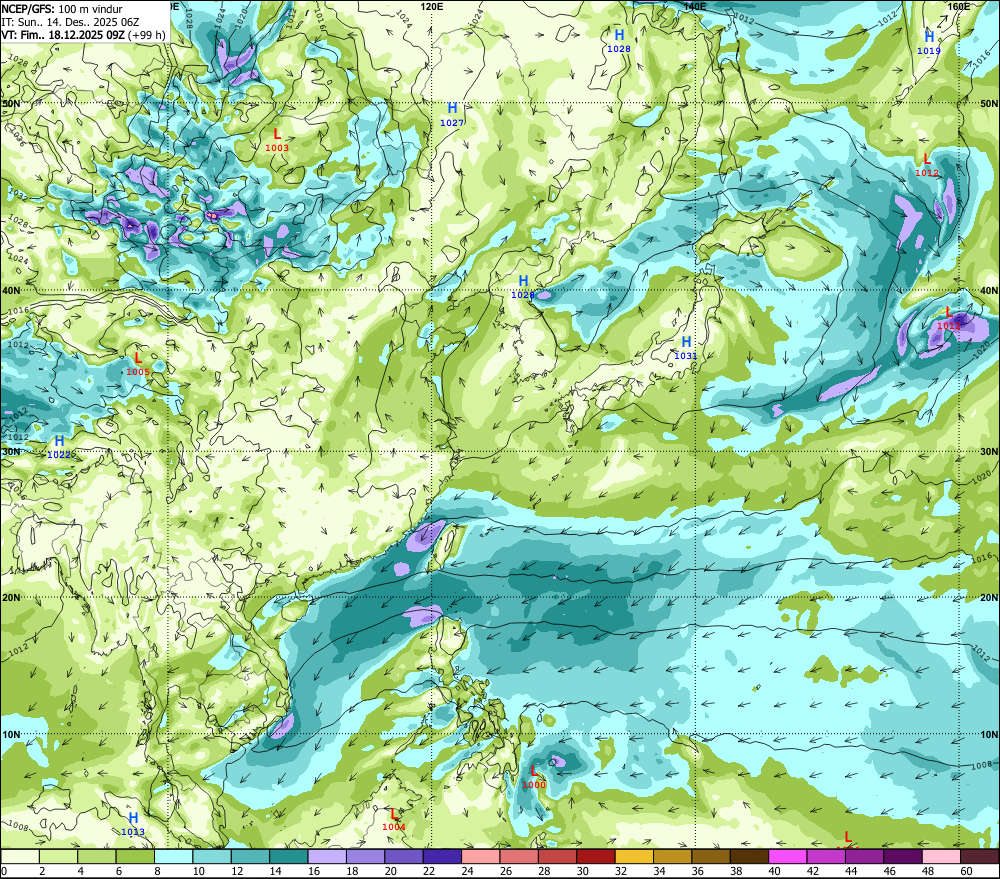Click the red L marker labeled 1005
The image size is (1000, 879).
pyautogui.click(x=138, y=358)
